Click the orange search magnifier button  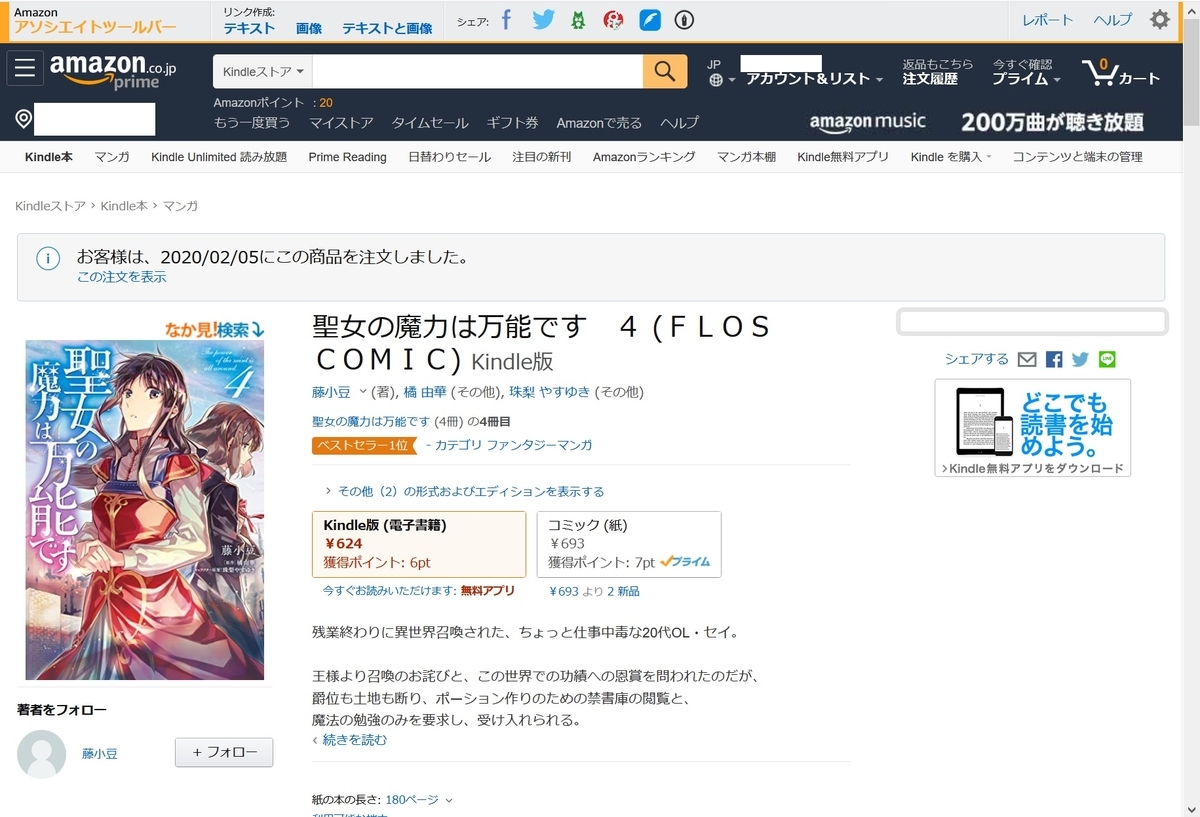point(665,71)
